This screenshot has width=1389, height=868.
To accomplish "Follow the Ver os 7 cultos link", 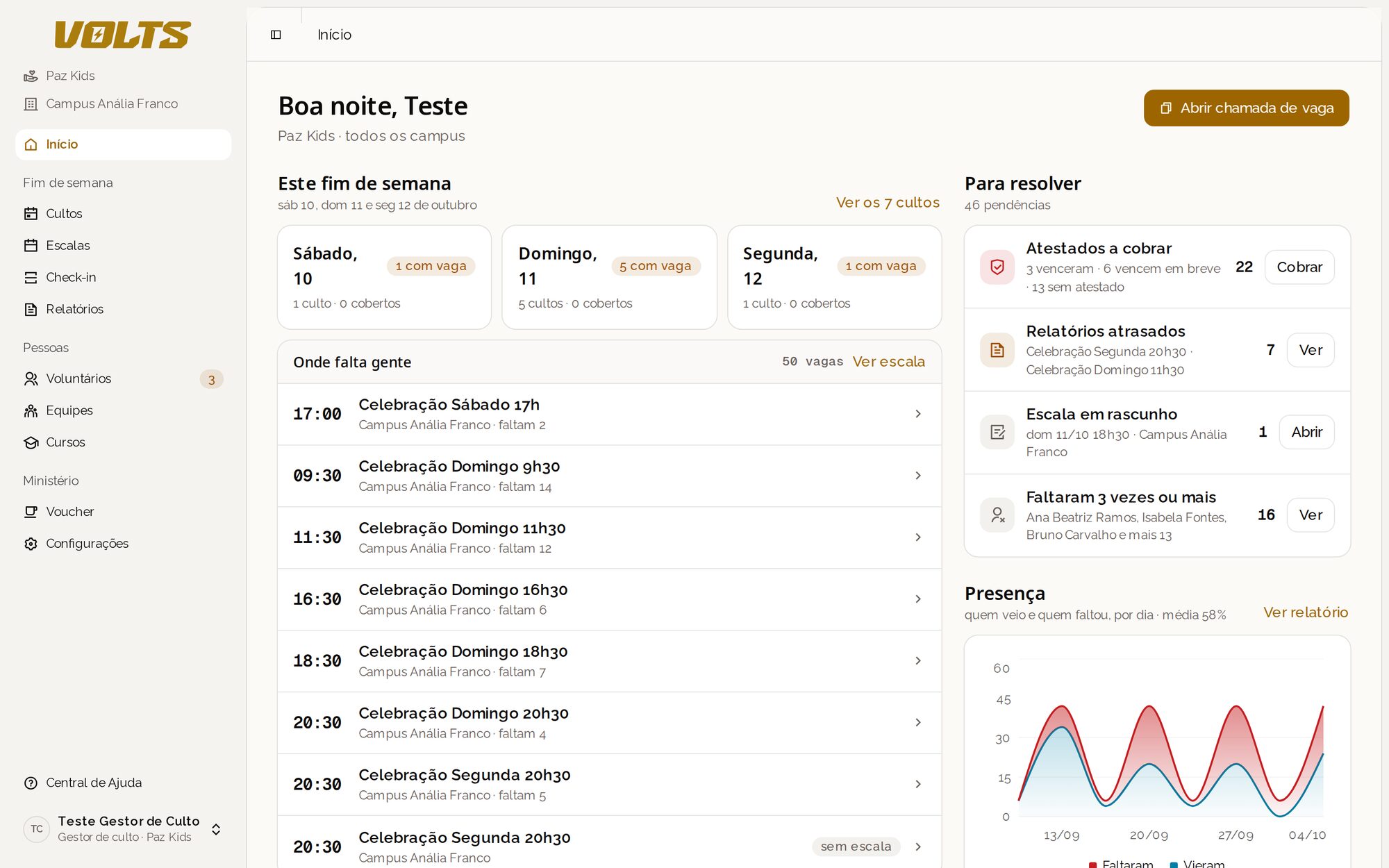I will (x=888, y=203).
